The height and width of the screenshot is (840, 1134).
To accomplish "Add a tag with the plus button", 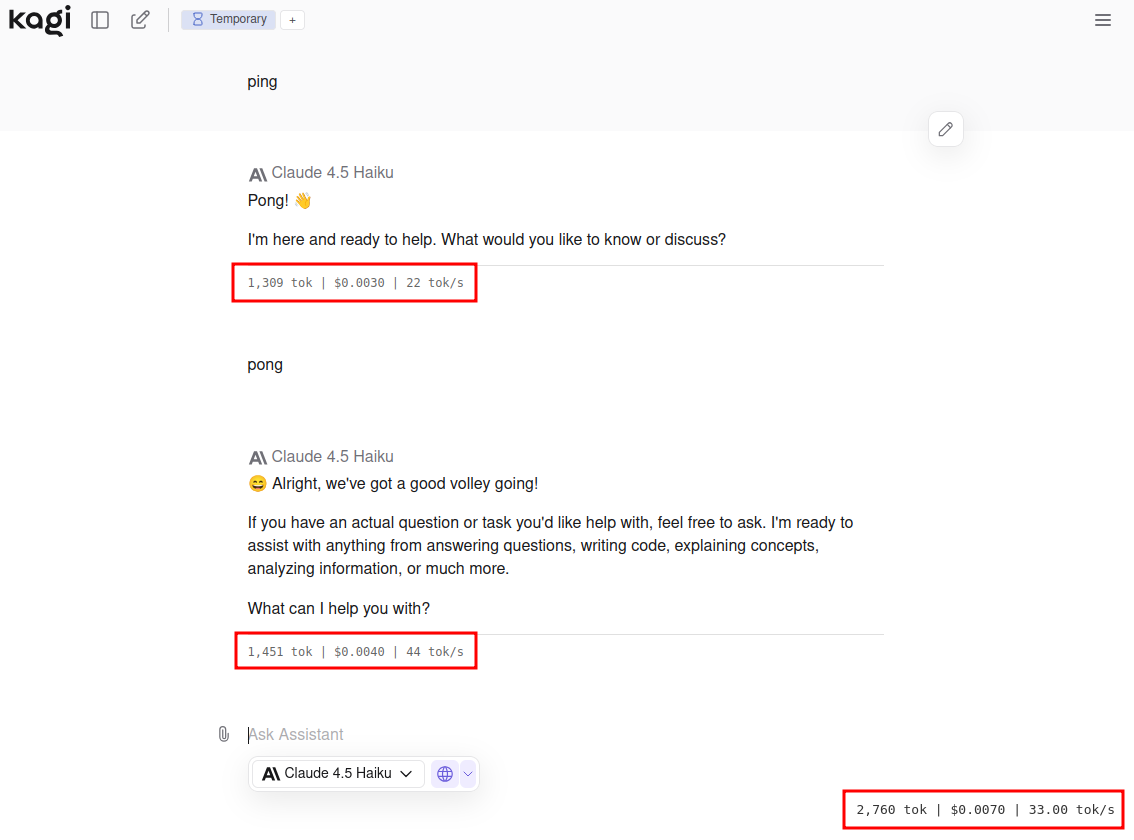I will tap(292, 20).
